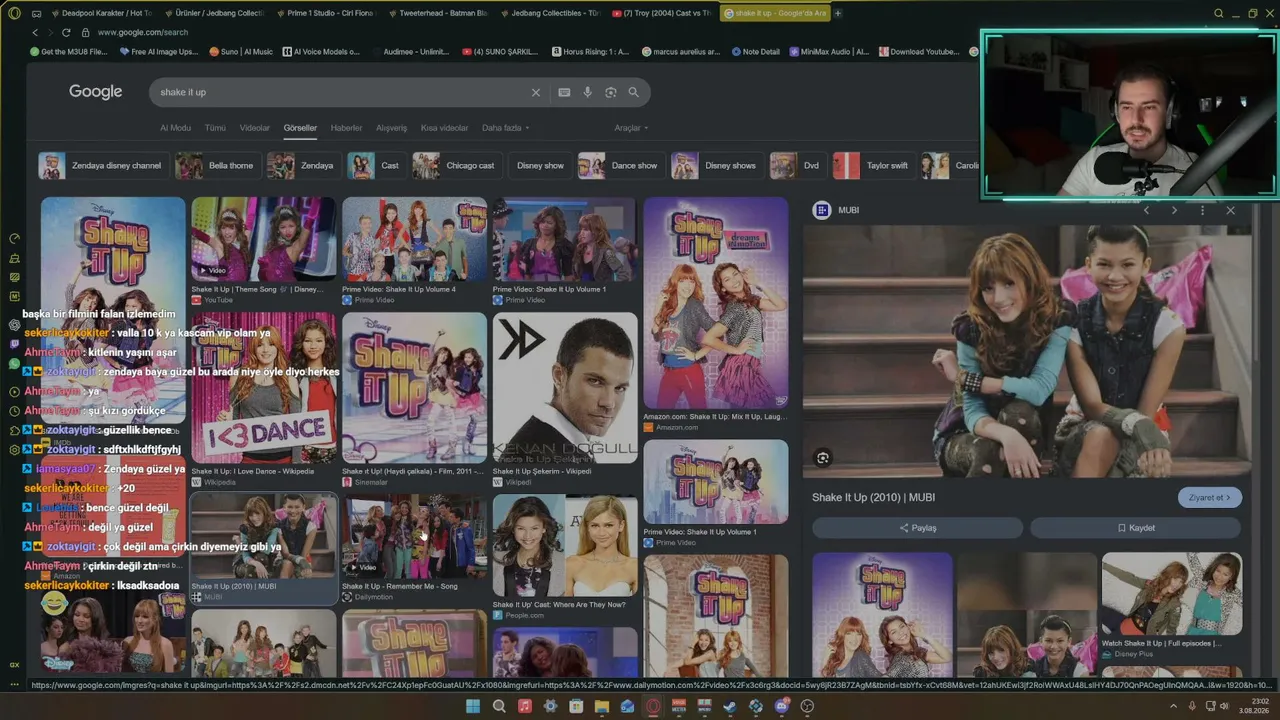Screen dimensions: 1280x720
Task: Filter images by 'Dance show' chip
Action: 620,166
